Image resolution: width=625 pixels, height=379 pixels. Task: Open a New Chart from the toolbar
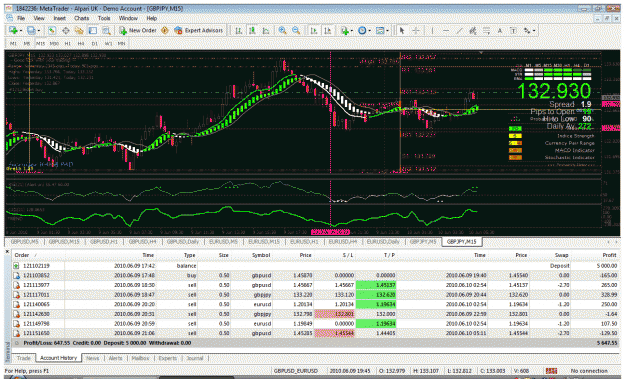13,31
